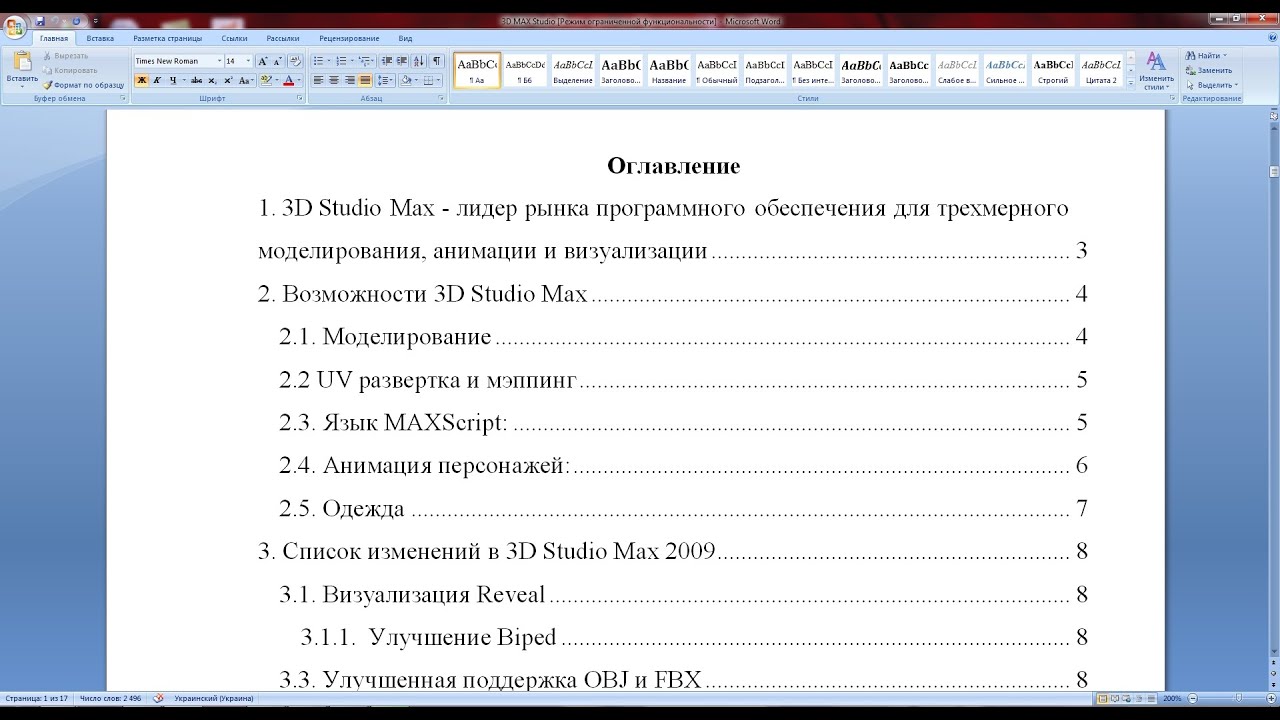Click the sort A-Z icon
The width and height of the screenshot is (1280, 720).
pyautogui.click(x=419, y=61)
